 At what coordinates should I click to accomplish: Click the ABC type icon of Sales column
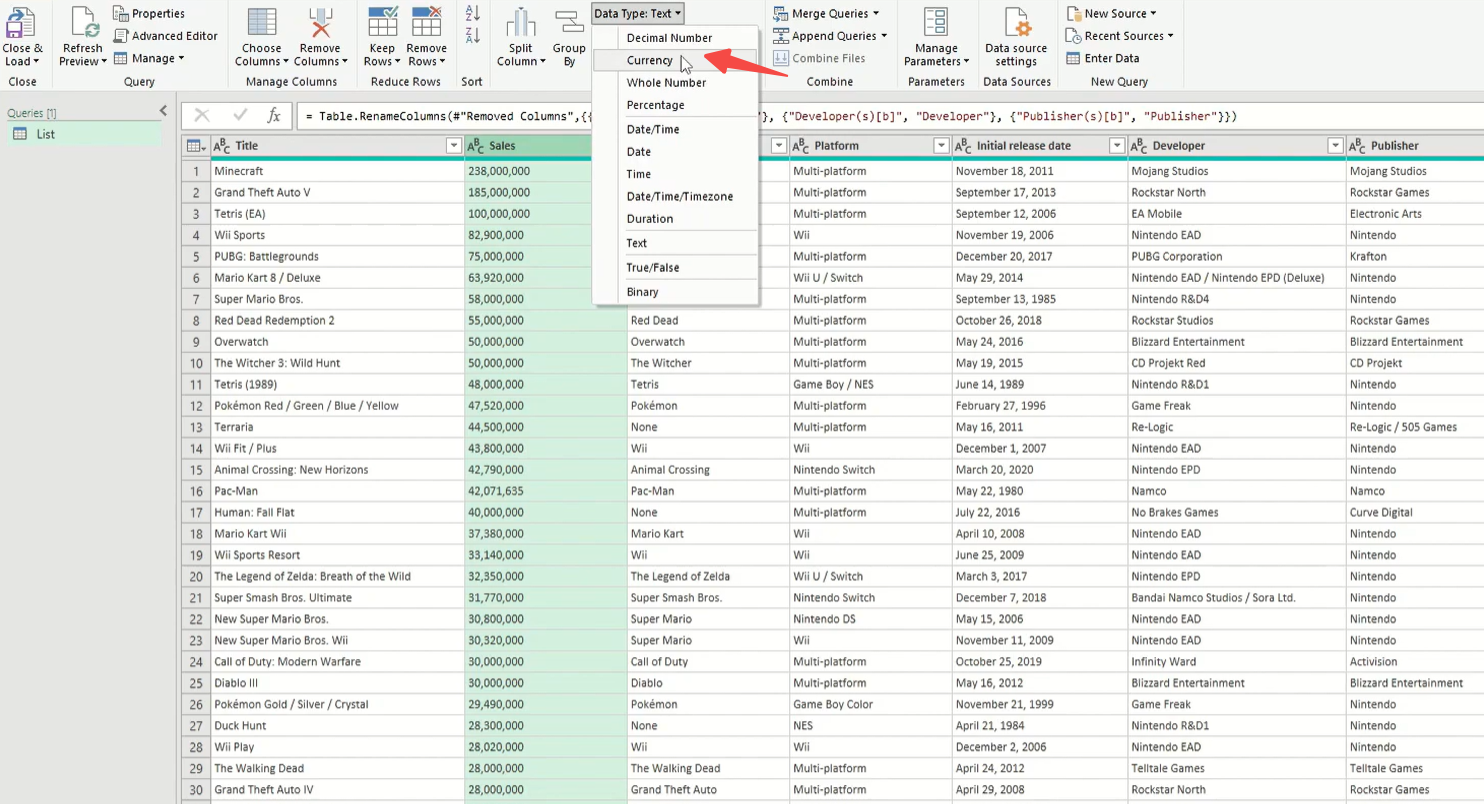click(x=476, y=146)
